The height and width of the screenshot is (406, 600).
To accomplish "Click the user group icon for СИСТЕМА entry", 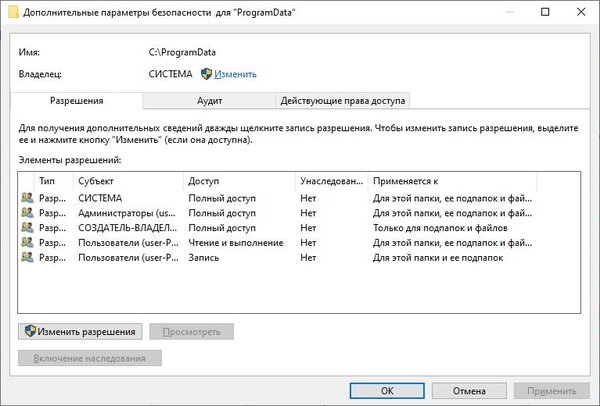I will (27, 199).
